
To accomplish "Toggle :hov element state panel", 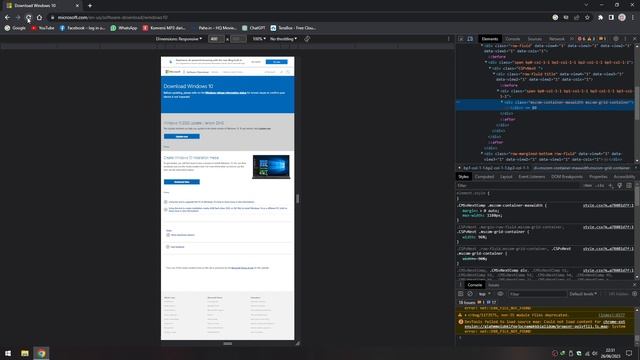I will [588, 186].
